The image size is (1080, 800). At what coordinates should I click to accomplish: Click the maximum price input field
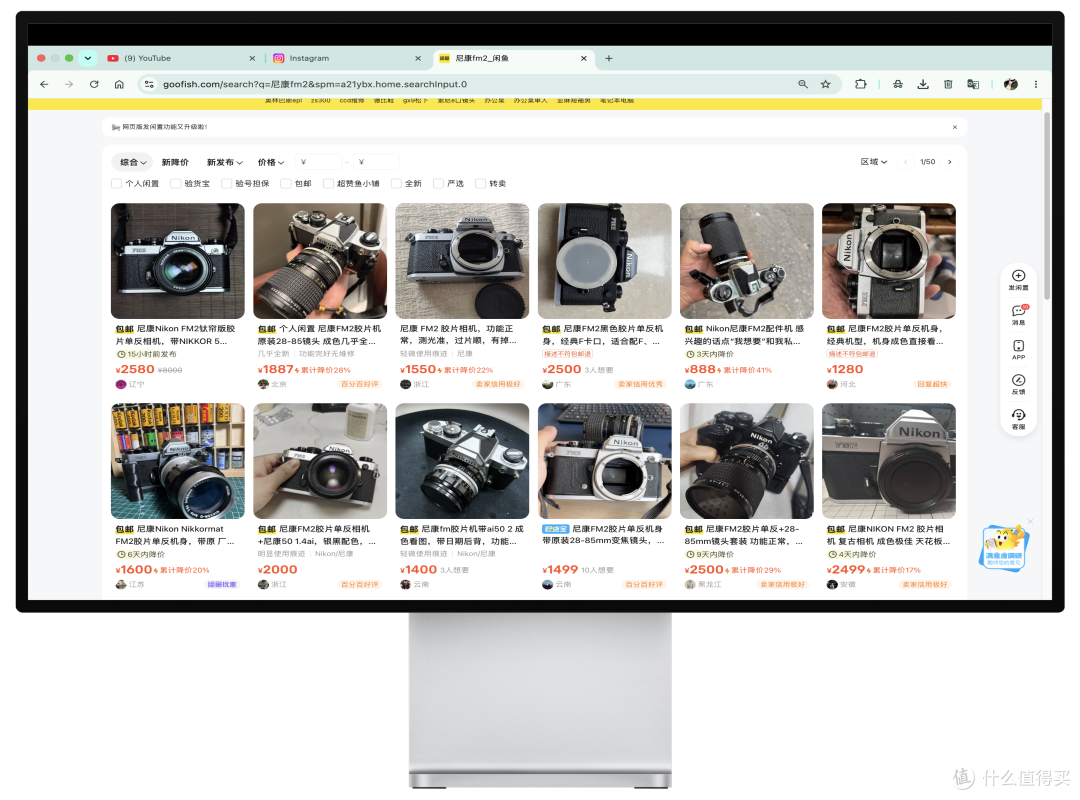click(377, 162)
